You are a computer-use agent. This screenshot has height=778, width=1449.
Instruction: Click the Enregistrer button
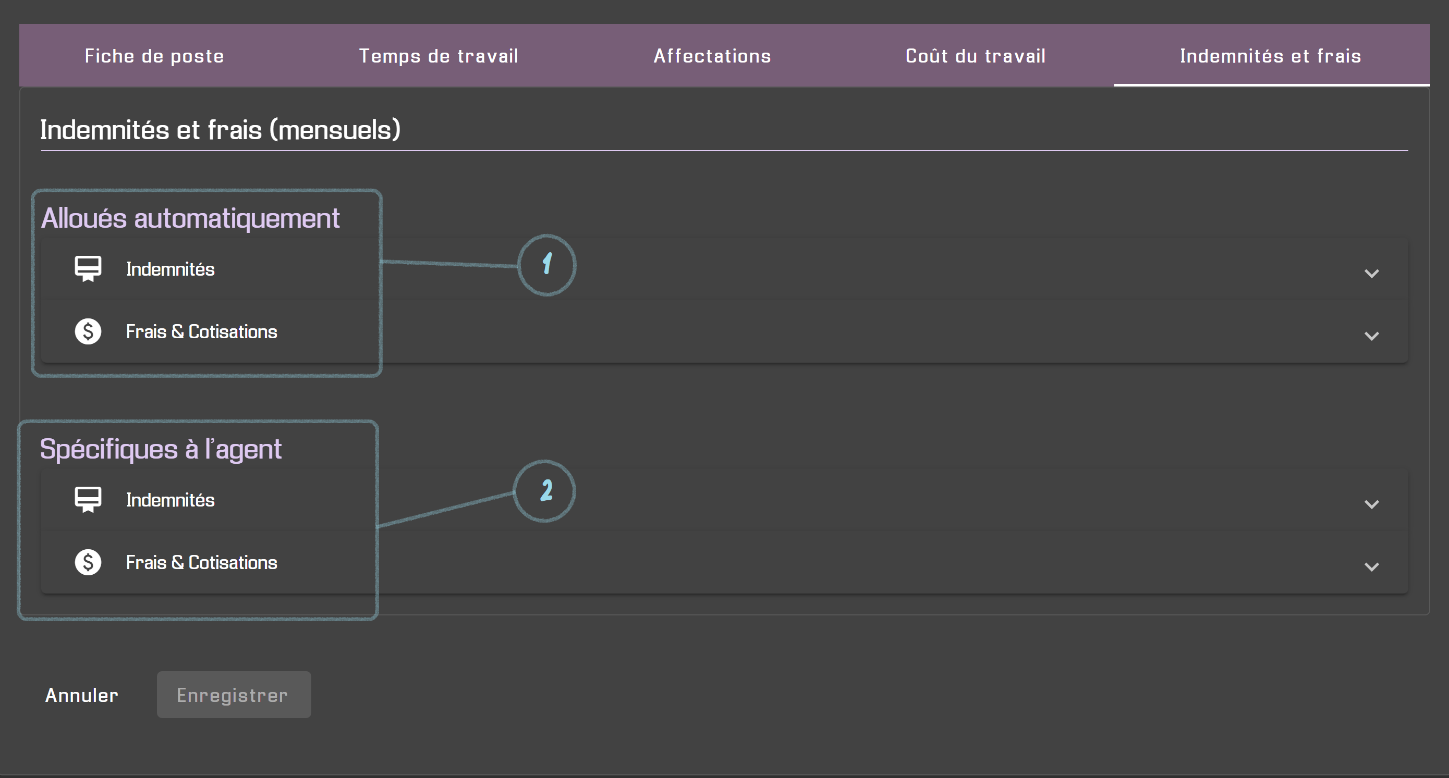[233, 695]
